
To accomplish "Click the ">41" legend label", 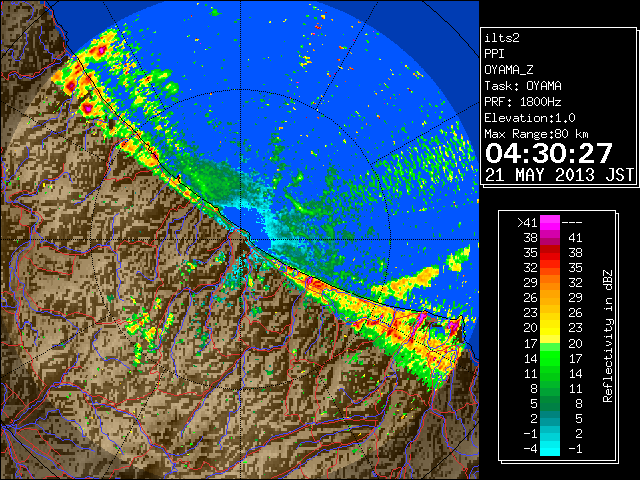I will 527,223.
